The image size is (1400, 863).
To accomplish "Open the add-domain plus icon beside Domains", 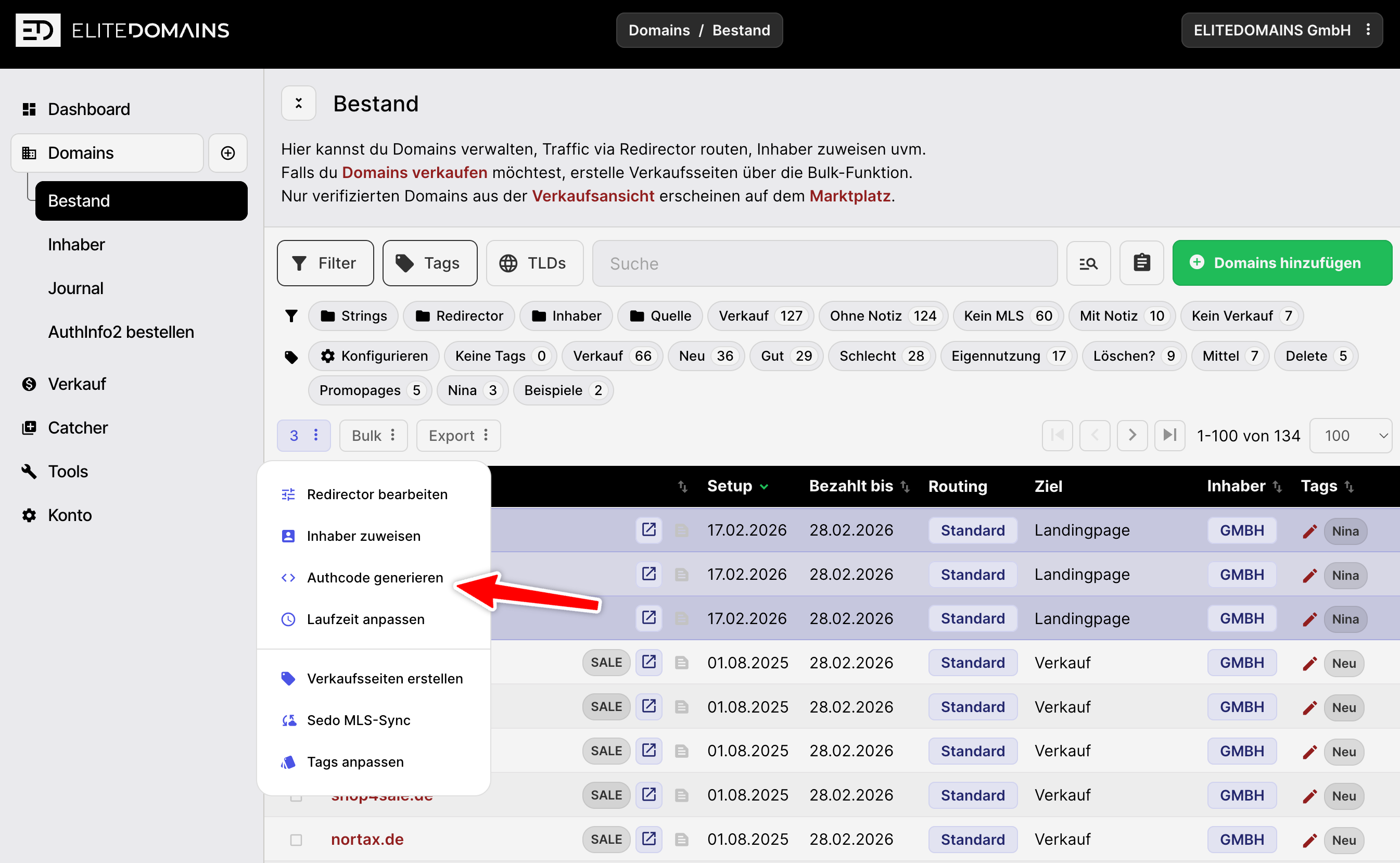I will click(228, 153).
